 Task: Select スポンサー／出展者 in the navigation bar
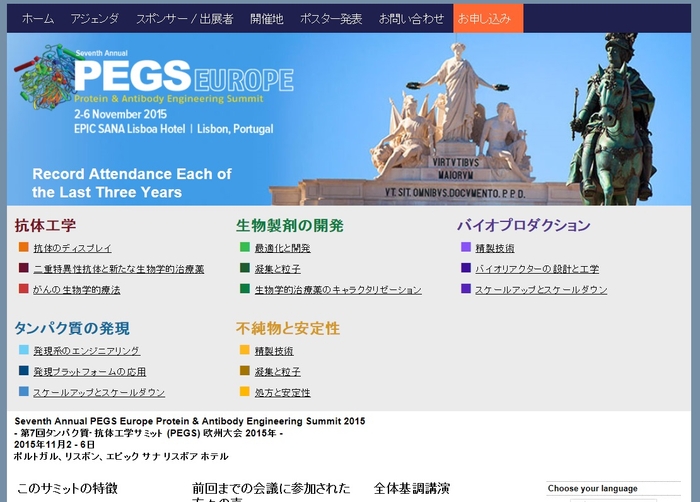(184, 19)
